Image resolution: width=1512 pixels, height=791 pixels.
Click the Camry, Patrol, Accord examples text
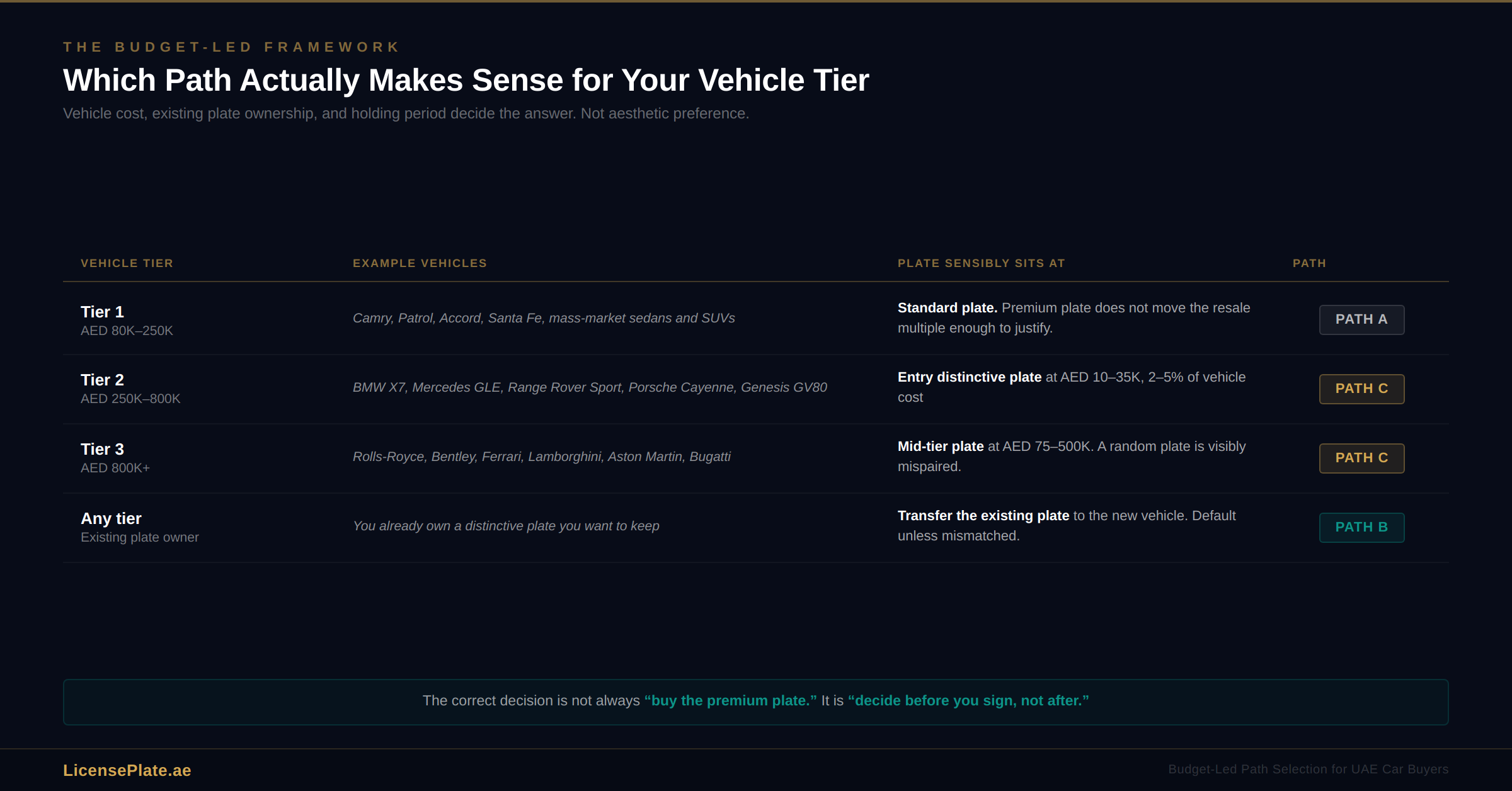tap(543, 318)
